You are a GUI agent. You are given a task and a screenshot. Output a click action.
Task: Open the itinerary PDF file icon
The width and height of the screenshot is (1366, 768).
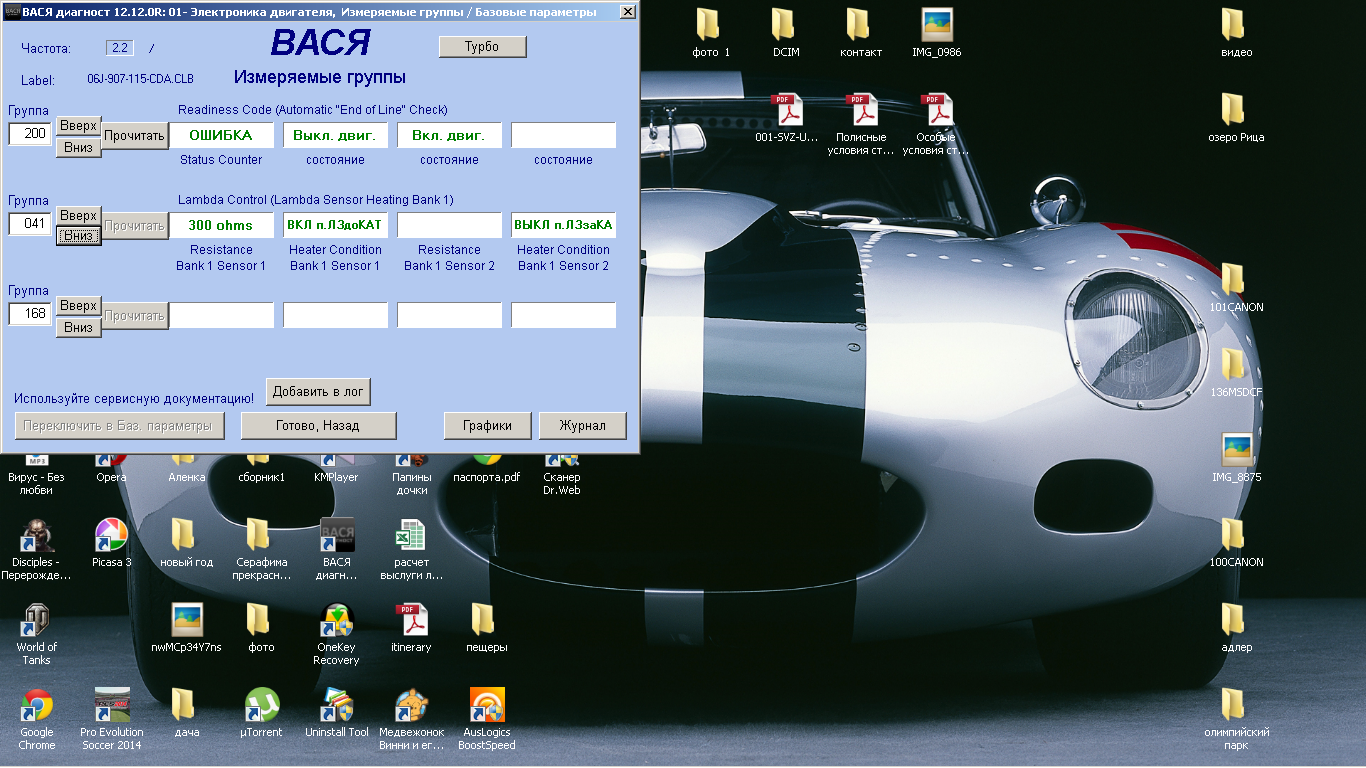point(411,621)
